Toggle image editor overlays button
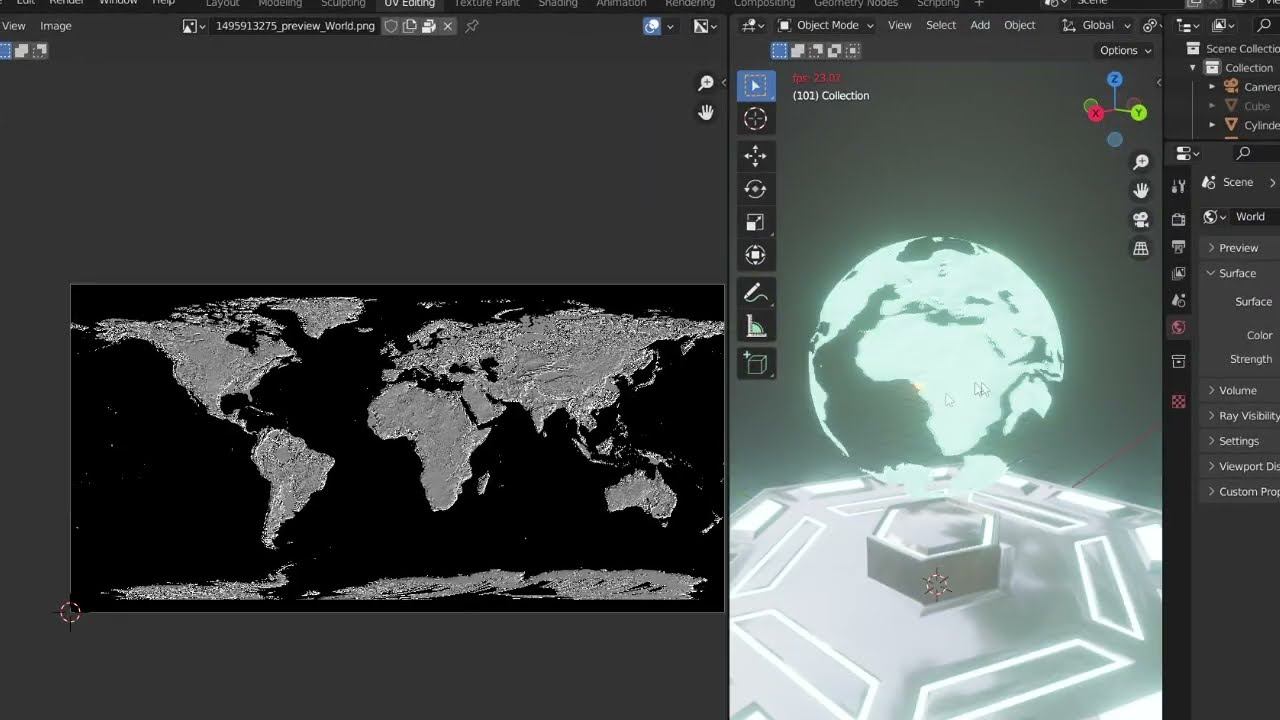 pyautogui.click(x=652, y=26)
